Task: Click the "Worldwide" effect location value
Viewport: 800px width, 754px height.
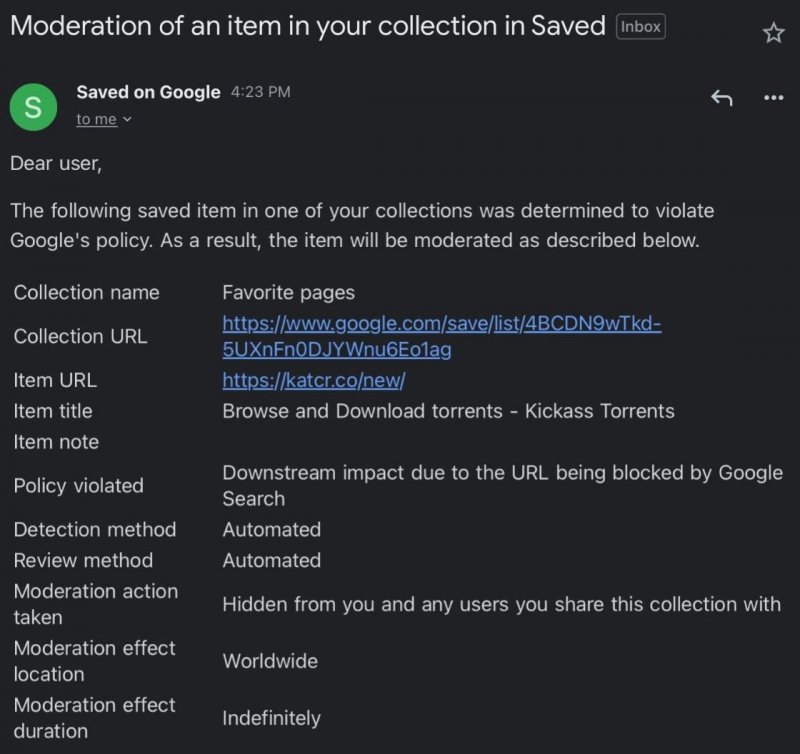Action: (x=270, y=661)
